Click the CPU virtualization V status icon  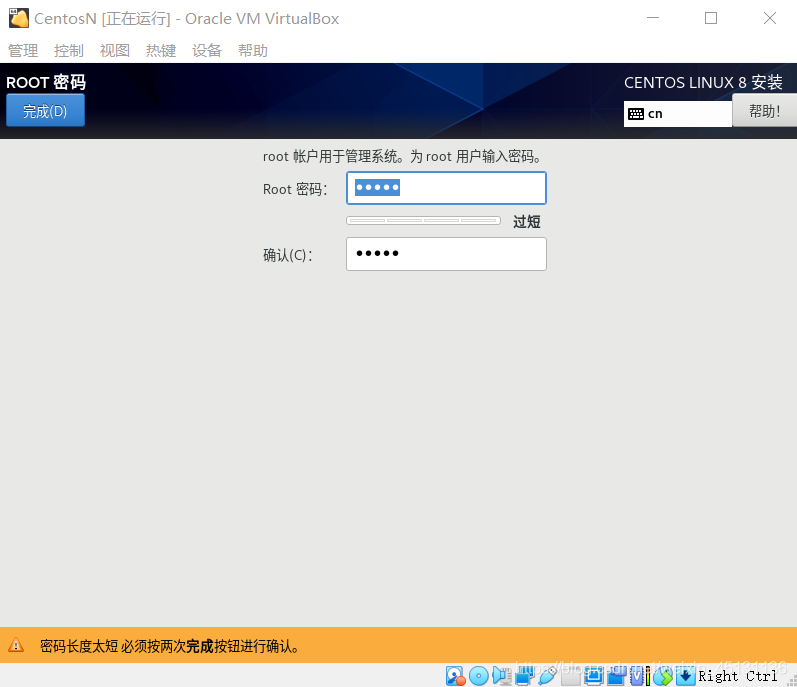(637, 676)
